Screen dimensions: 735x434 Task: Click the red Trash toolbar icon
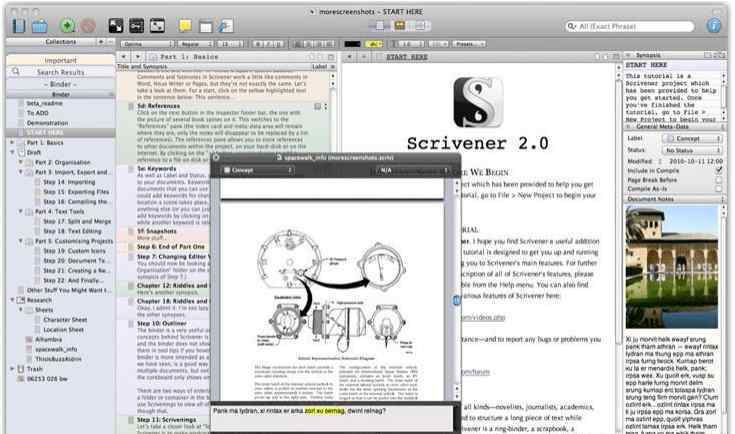pos(88,25)
